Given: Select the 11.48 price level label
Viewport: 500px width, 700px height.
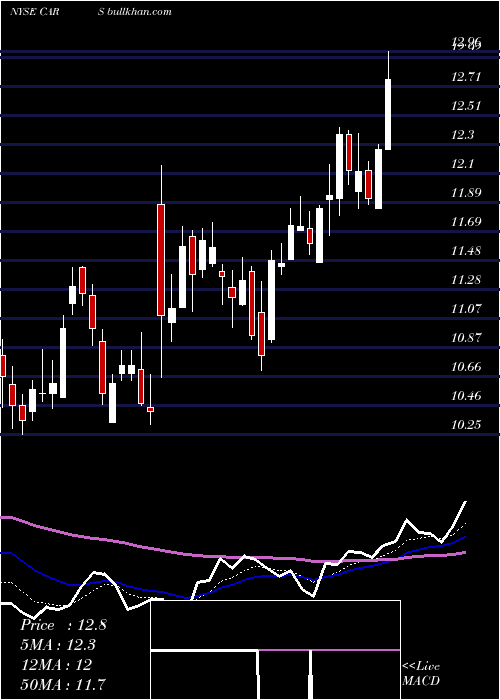Looking at the screenshot, I should click(466, 251).
